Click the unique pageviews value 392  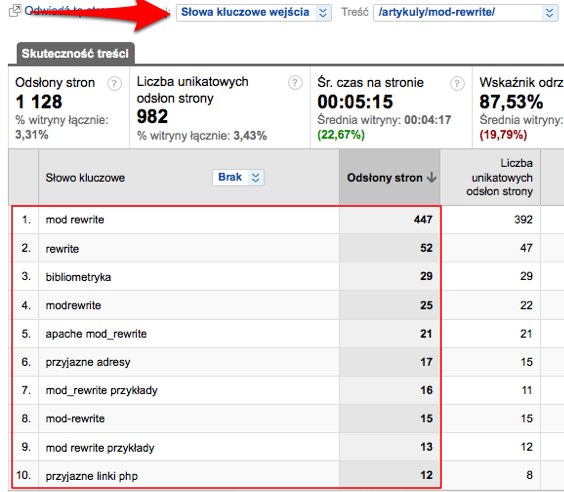click(523, 219)
